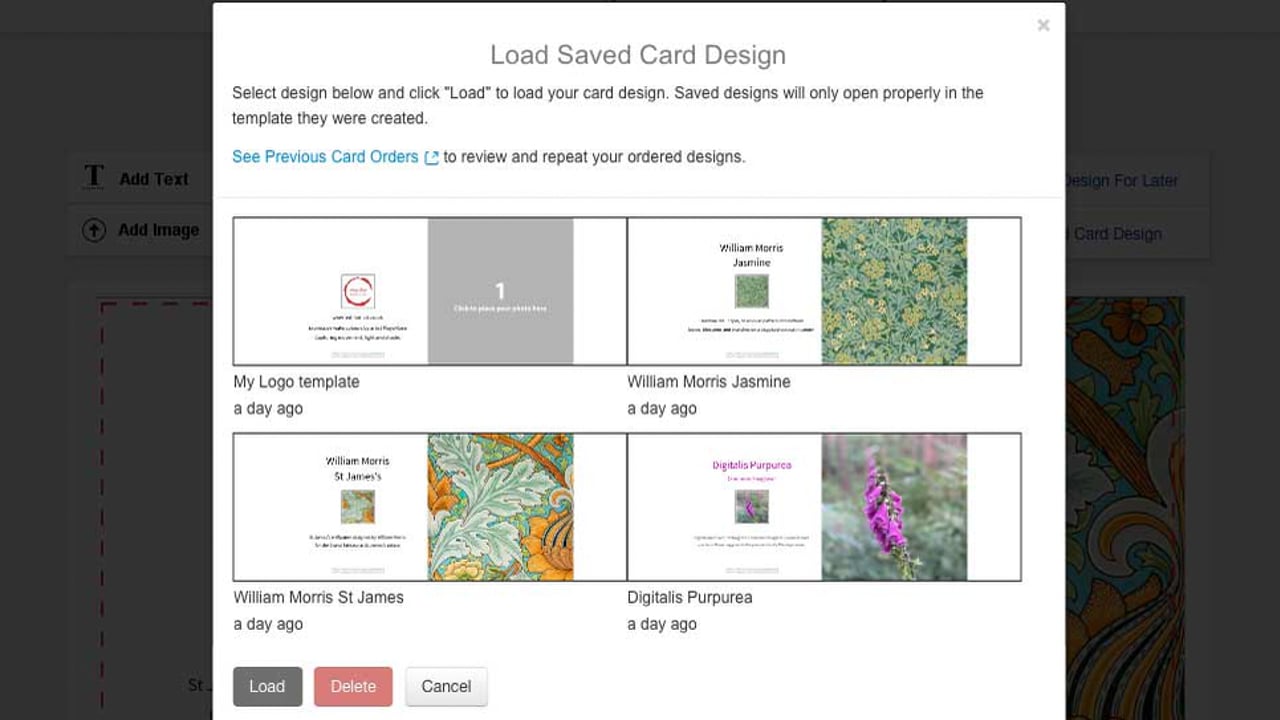1280x720 pixels.
Task: Pick the Digitalis Purpurea design thumbnail
Action: pos(824,507)
